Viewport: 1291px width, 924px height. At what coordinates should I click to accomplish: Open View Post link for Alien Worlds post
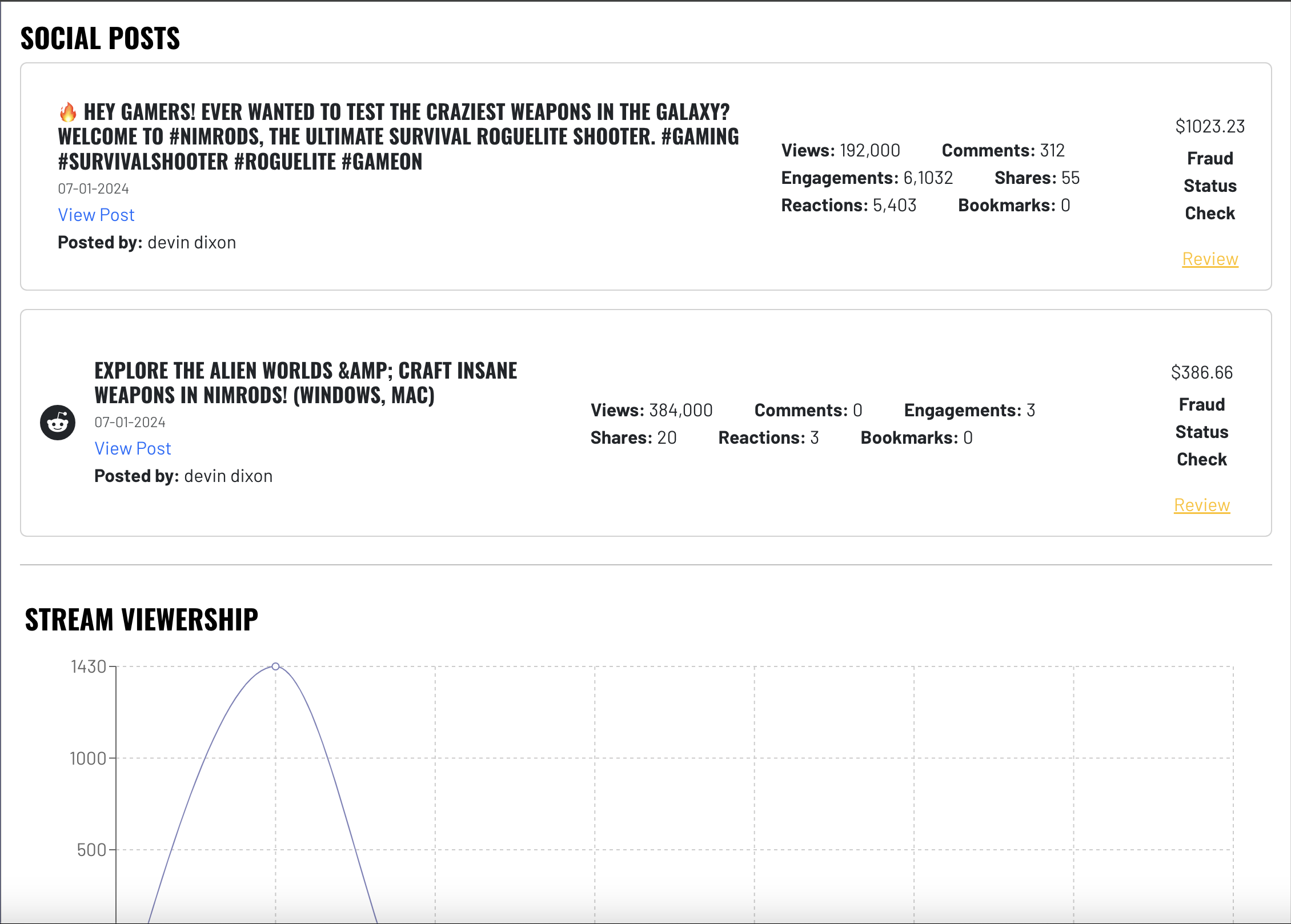(133, 448)
